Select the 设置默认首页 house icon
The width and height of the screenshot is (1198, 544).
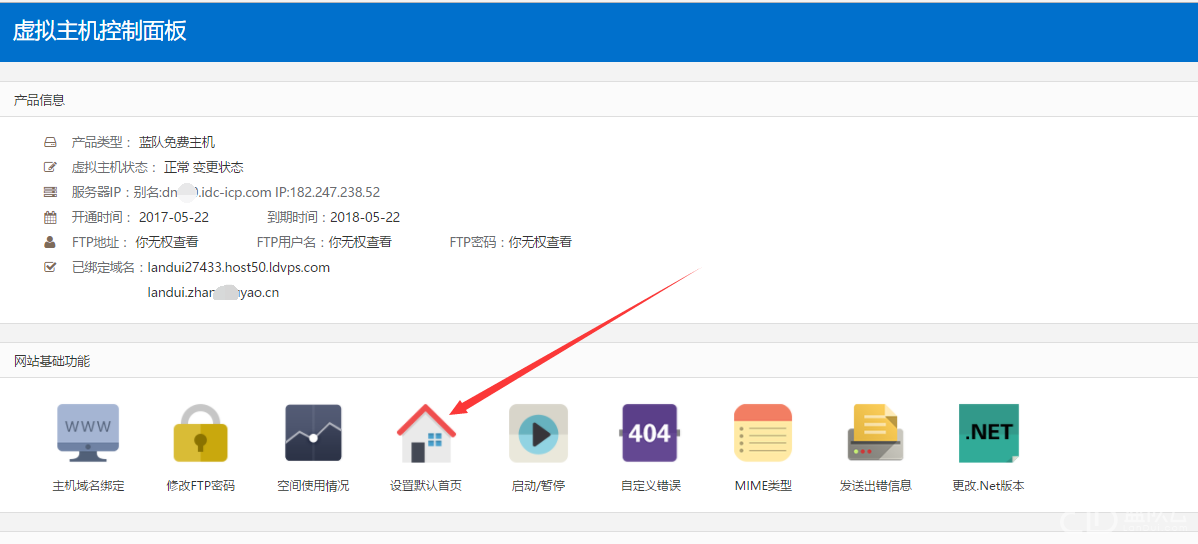point(426,433)
